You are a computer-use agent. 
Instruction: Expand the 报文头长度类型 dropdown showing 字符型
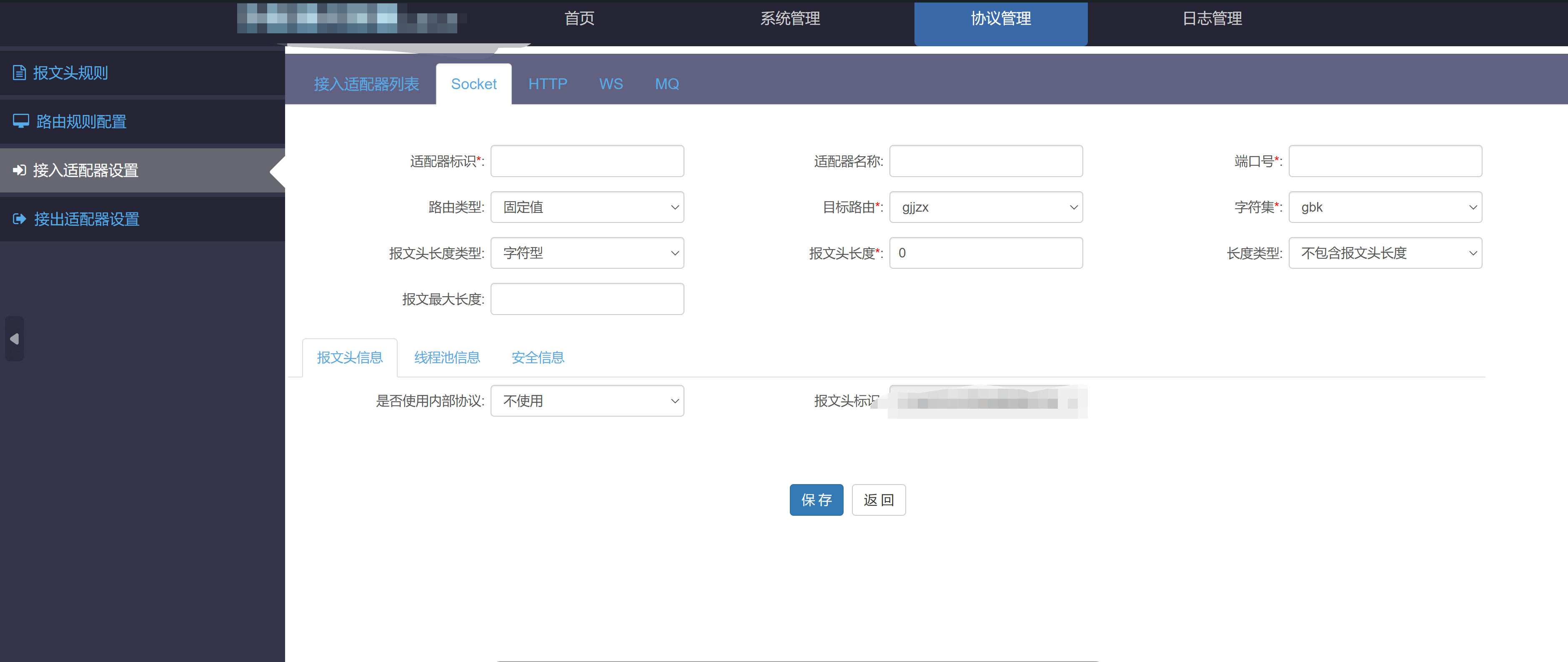click(x=587, y=253)
